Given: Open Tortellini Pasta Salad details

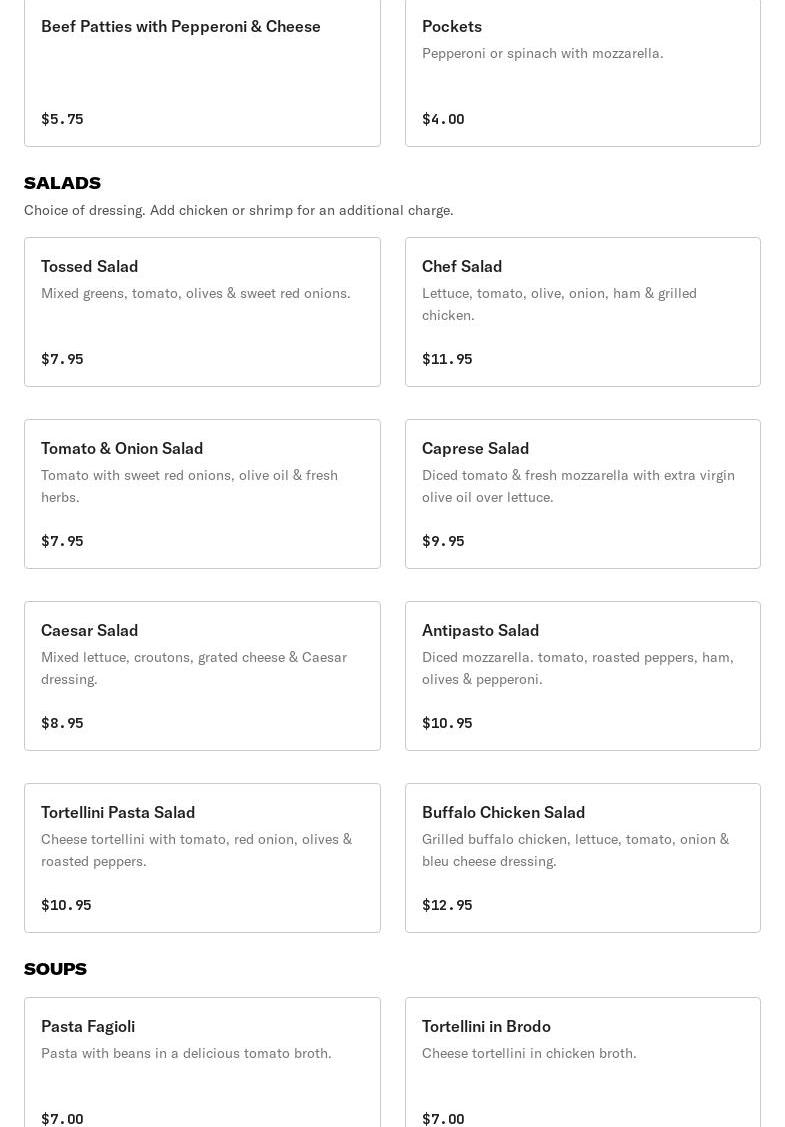Looking at the screenshot, I should [202, 857].
